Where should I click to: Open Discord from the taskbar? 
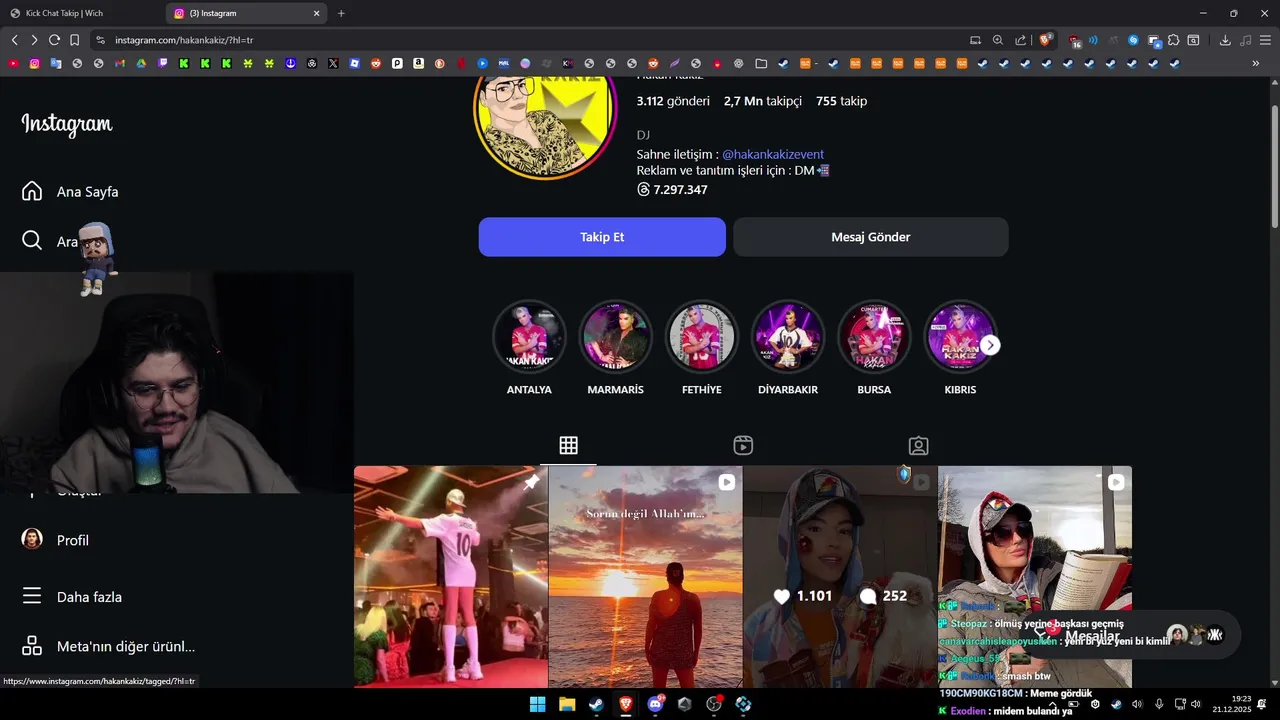[x=655, y=704]
